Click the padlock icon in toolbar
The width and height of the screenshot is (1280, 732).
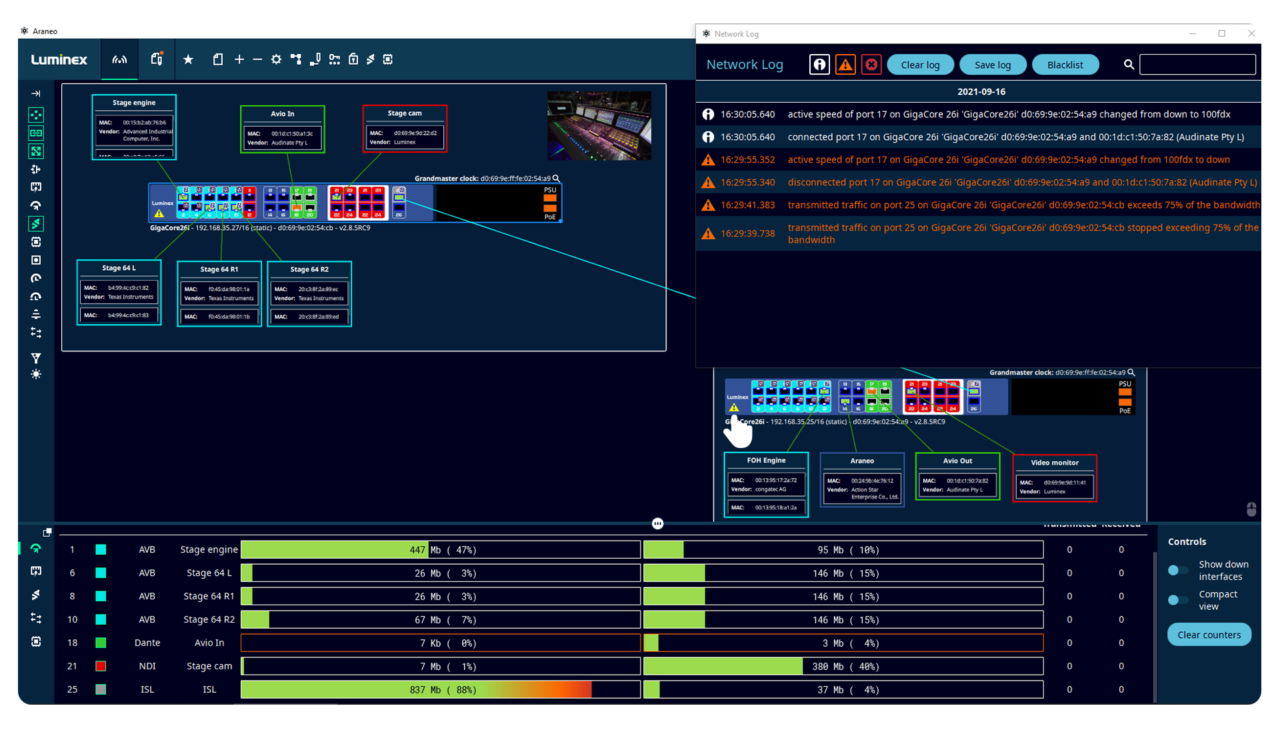click(353, 60)
